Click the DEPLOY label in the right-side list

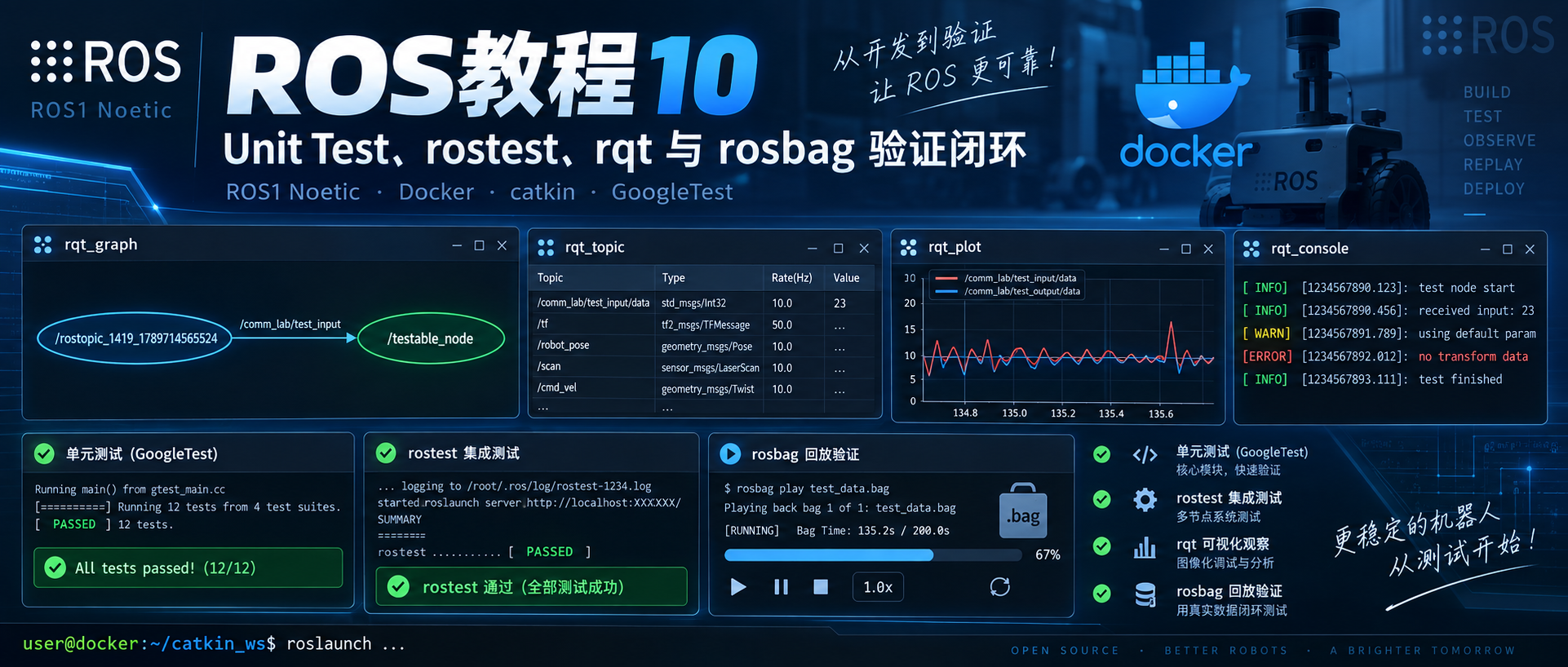point(1494,188)
